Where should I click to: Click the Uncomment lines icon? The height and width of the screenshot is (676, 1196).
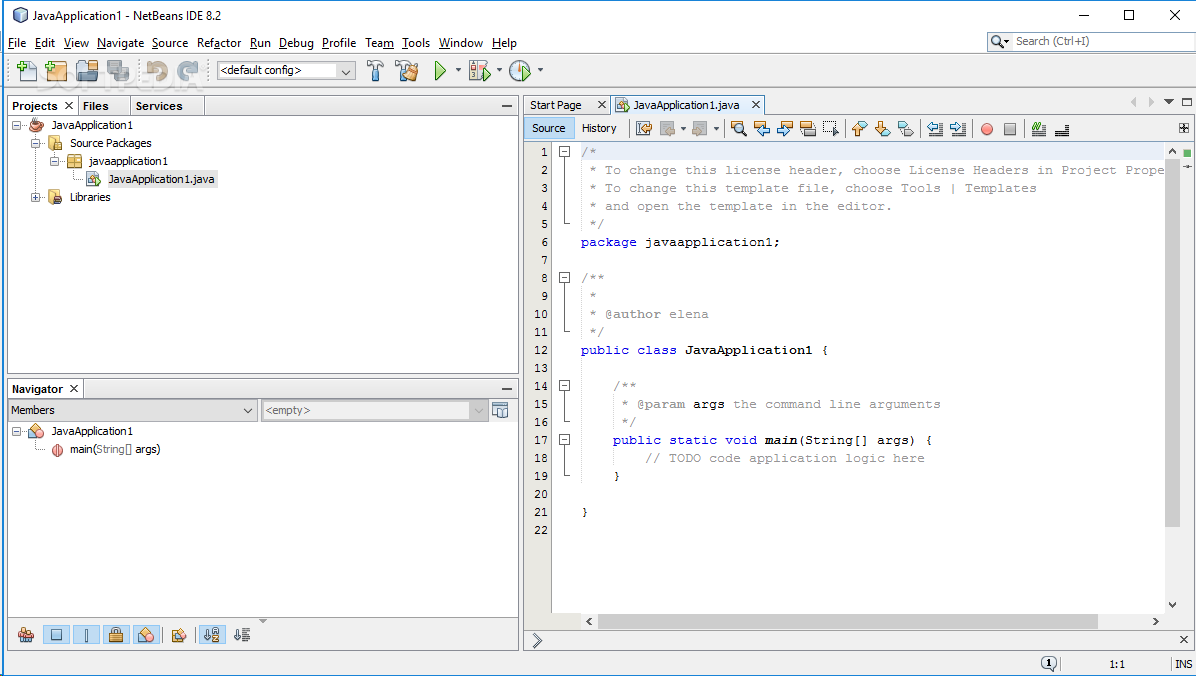tap(1062, 129)
